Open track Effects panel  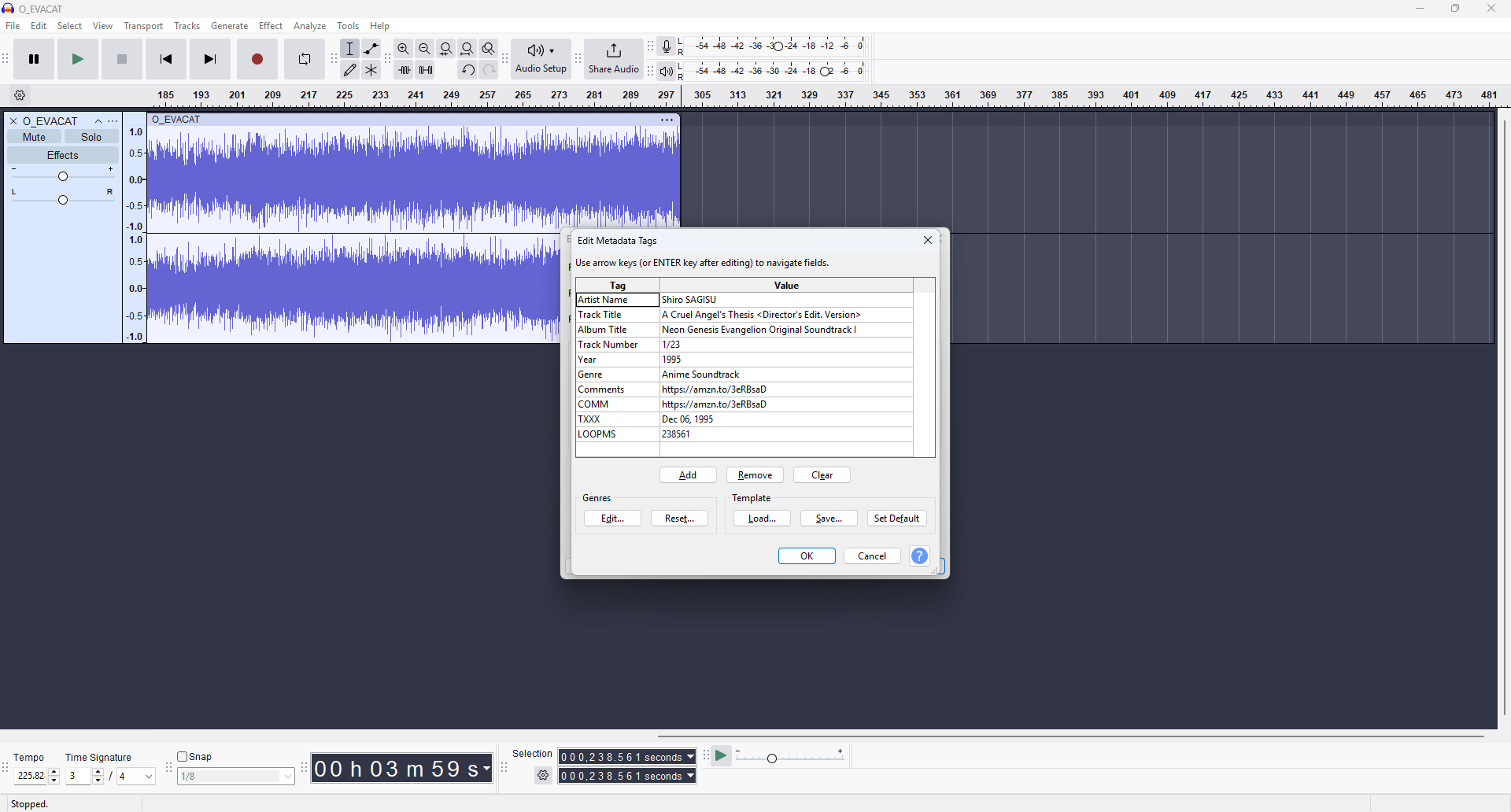pos(63,155)
